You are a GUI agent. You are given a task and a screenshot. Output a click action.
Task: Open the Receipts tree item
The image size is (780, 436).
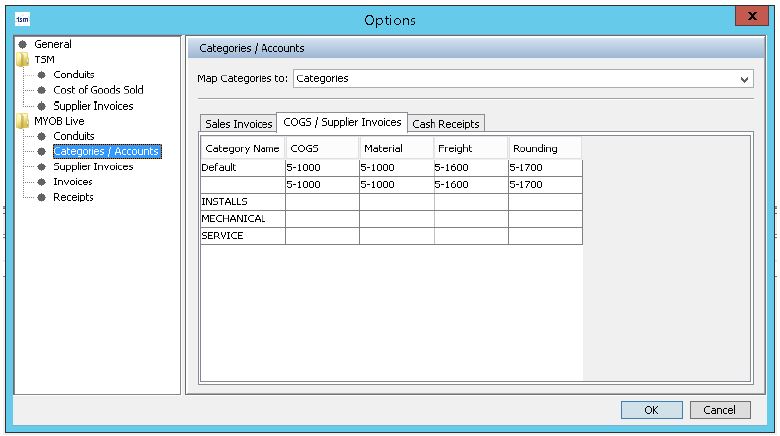[x=73, y=197]
